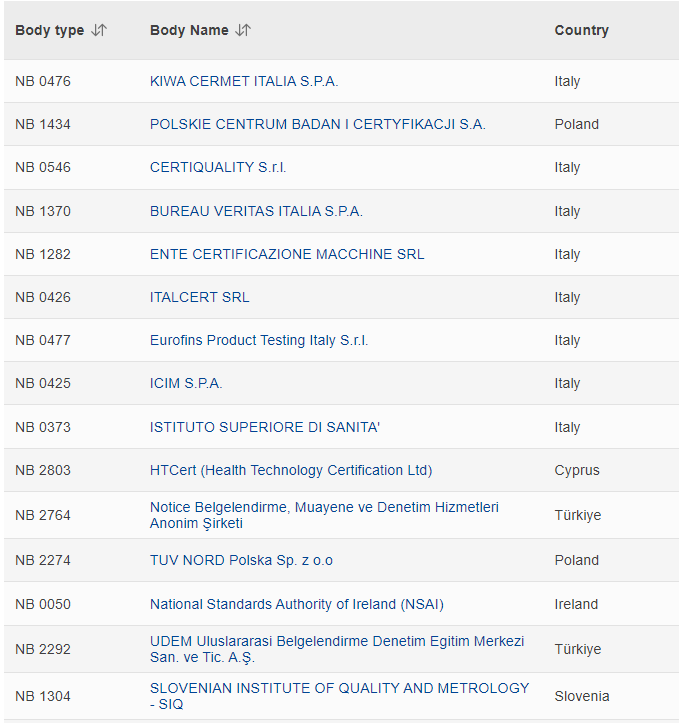The height and width of the screenshot is (723, 683).
Task: Sort table by Body type arrows icon
Action: pos(99,30)
